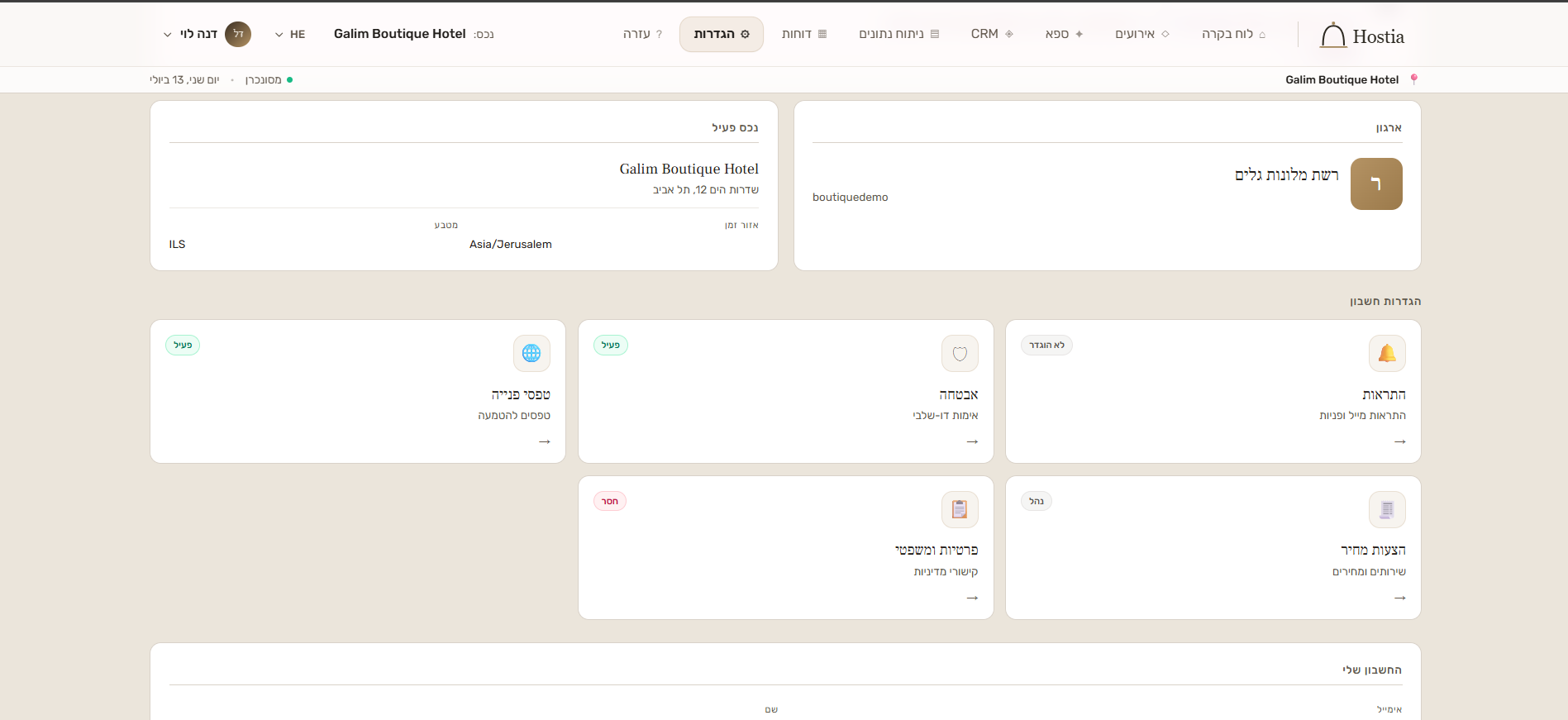
Task: Click the Hostia brand name text
Action: pos(1379,36)
